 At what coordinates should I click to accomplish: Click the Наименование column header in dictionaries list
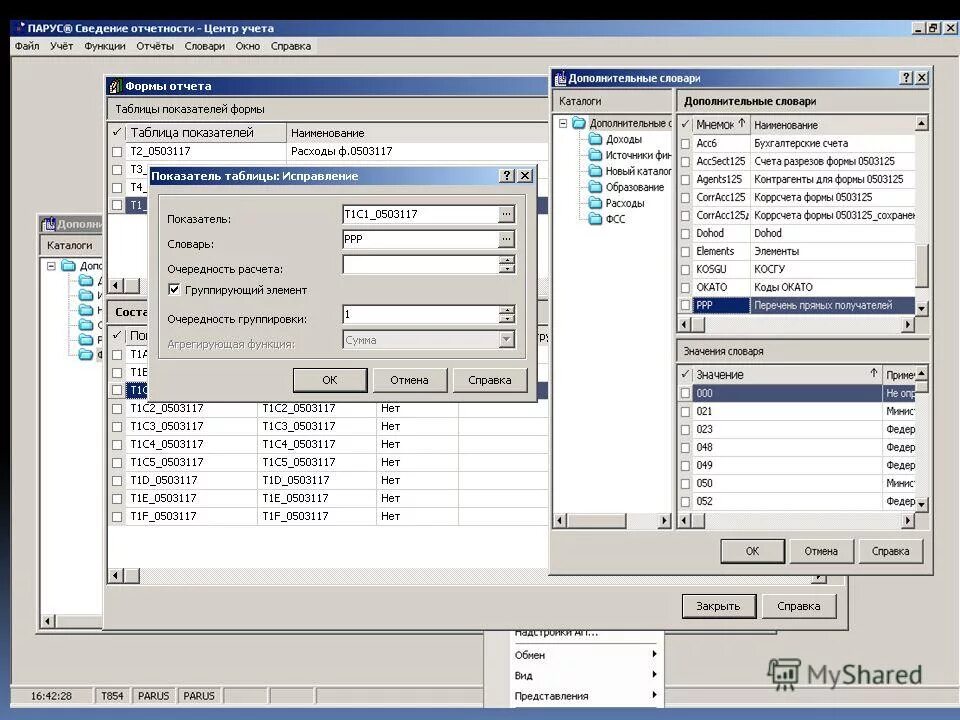833,124
